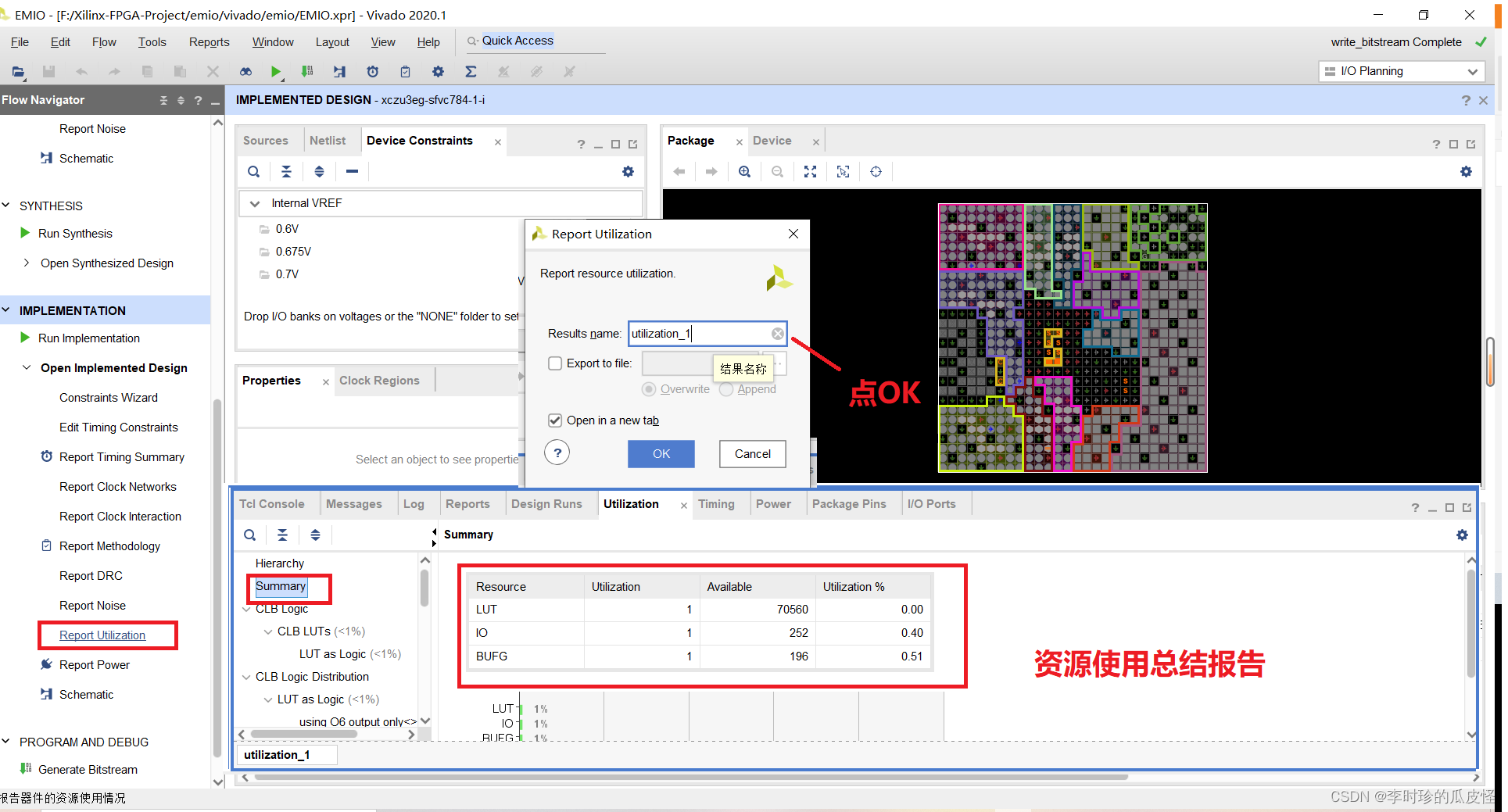Click Cancel in the Report Utilization dialog
This screenshot has width=1508, height=812.
point(752,454)
